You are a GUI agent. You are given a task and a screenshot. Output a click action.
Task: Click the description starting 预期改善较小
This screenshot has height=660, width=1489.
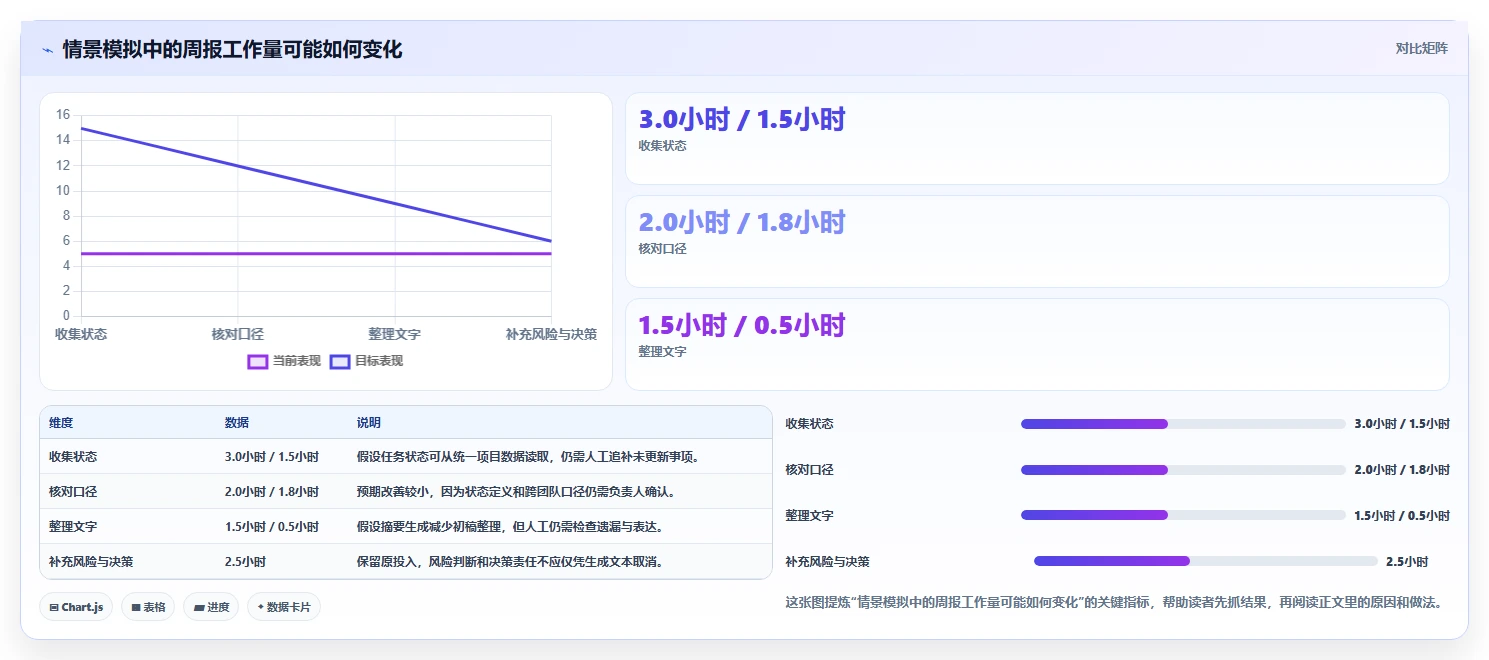tap(517, 492)
